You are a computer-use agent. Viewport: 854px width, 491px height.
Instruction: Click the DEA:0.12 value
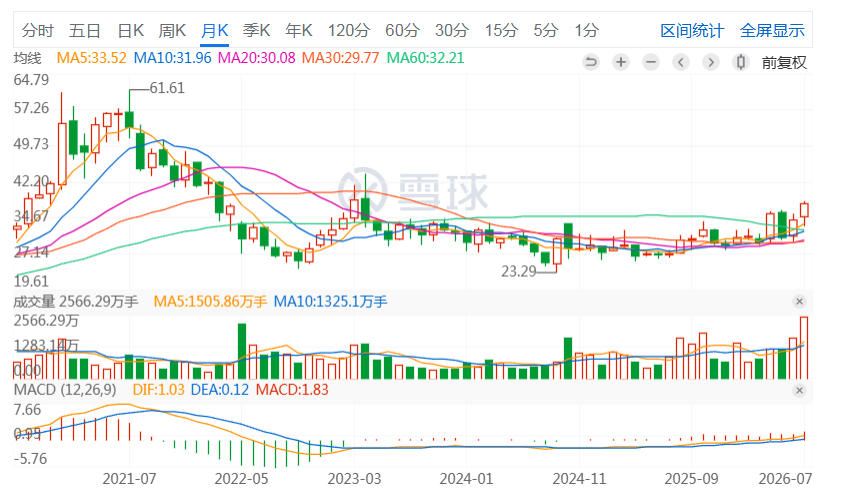(220, 390)
